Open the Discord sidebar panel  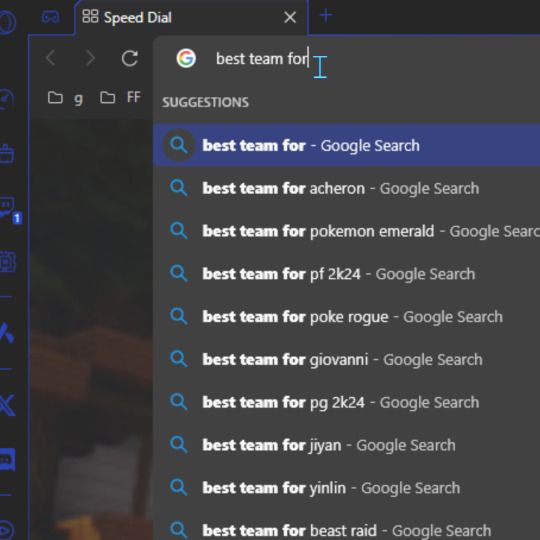pyautogui.click(x=7, y=459)
